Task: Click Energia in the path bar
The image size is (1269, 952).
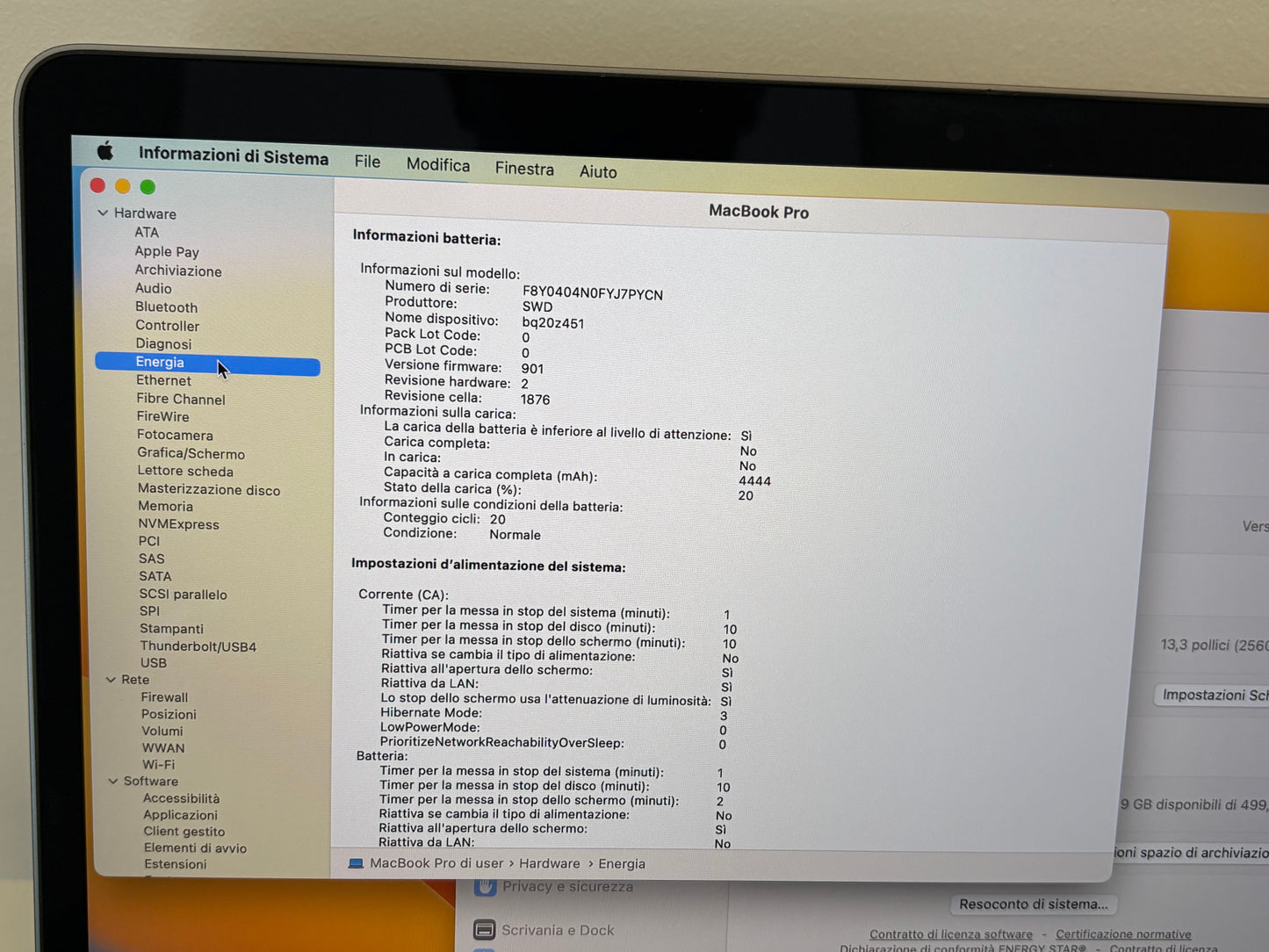Action: (x=622, y=864)
